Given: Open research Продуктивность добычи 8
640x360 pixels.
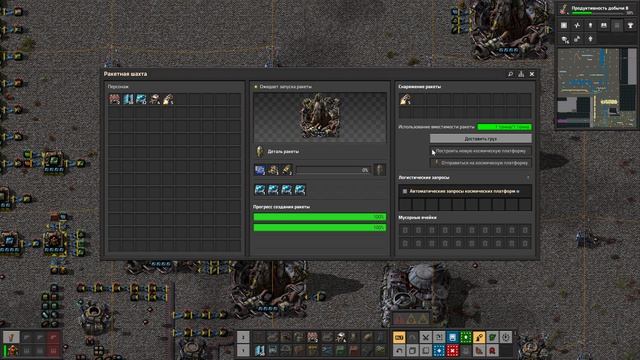Looking at the screenshot, I should tap(597, 9).
